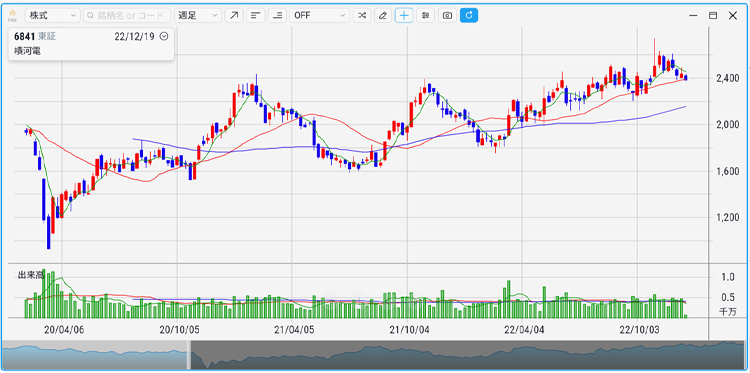Click the 銘柄名 or コード search field
This screenshot has height=373, width=750.
coord(127,15)
